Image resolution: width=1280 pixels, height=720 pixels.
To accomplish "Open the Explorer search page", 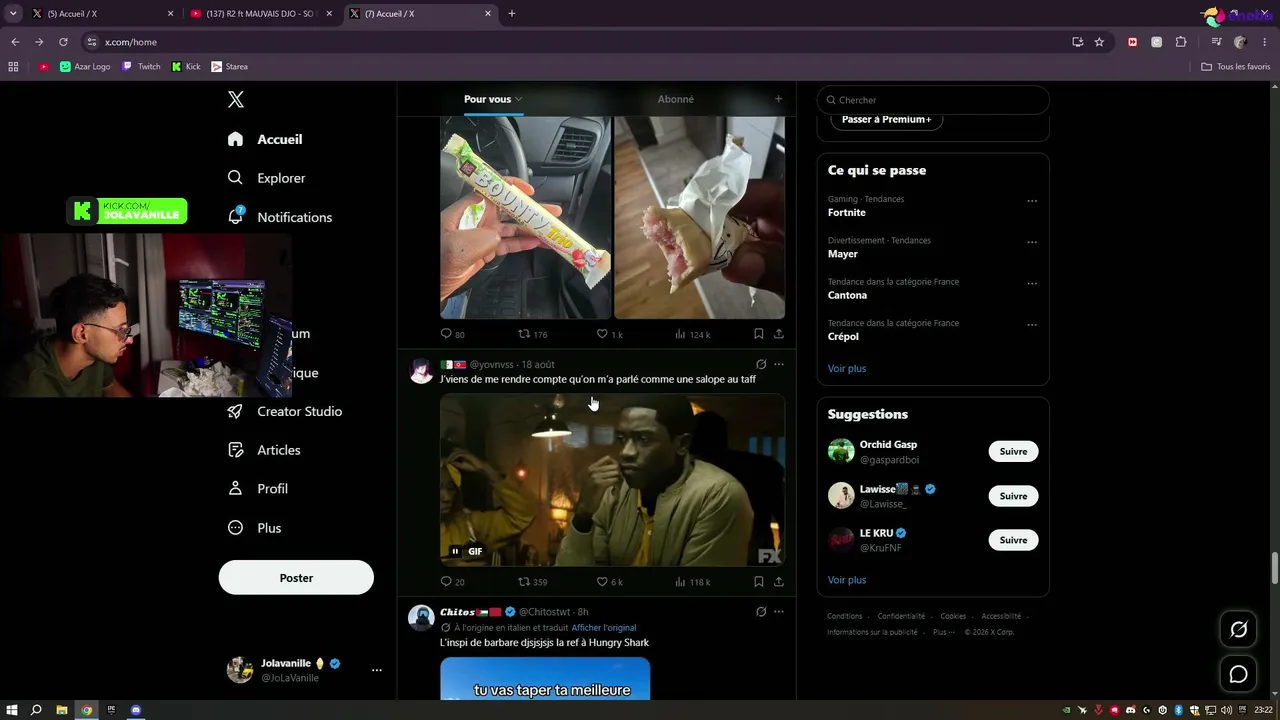I will click(267, 178).
